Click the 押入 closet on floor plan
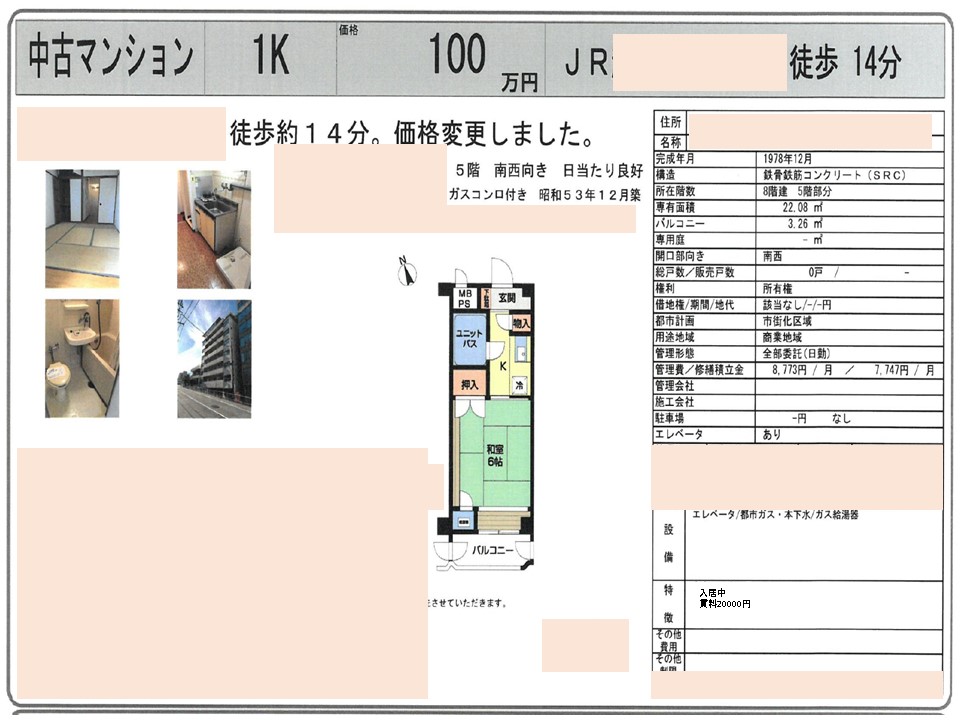The width and height of the screenshot is (960, 720). [469, 384]
